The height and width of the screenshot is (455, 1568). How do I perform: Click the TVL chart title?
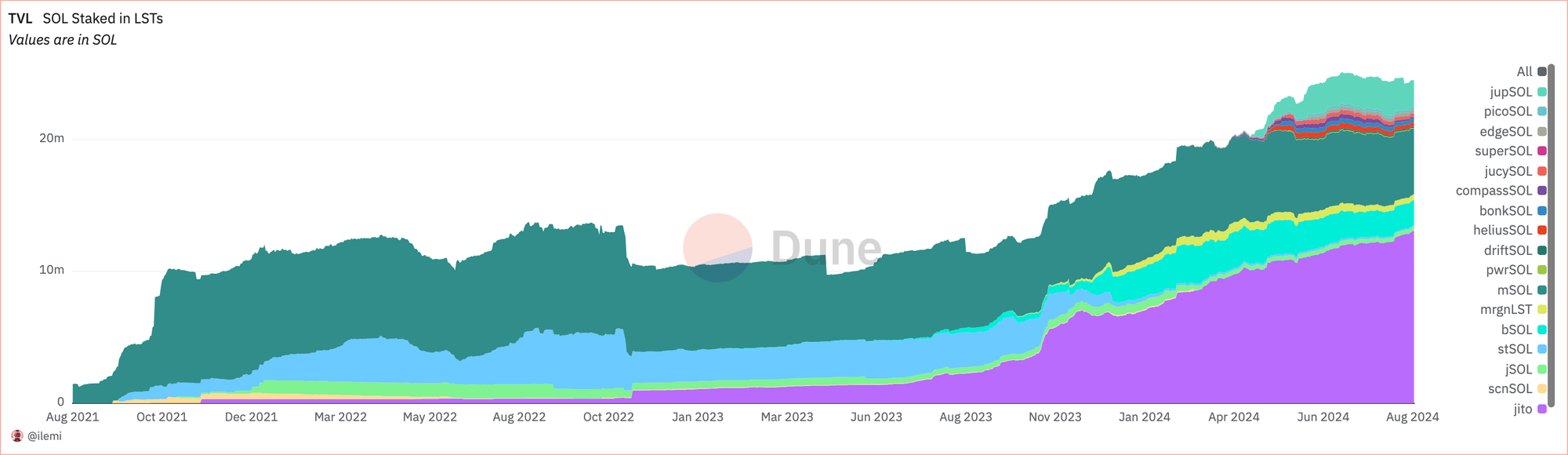point(20,18)
